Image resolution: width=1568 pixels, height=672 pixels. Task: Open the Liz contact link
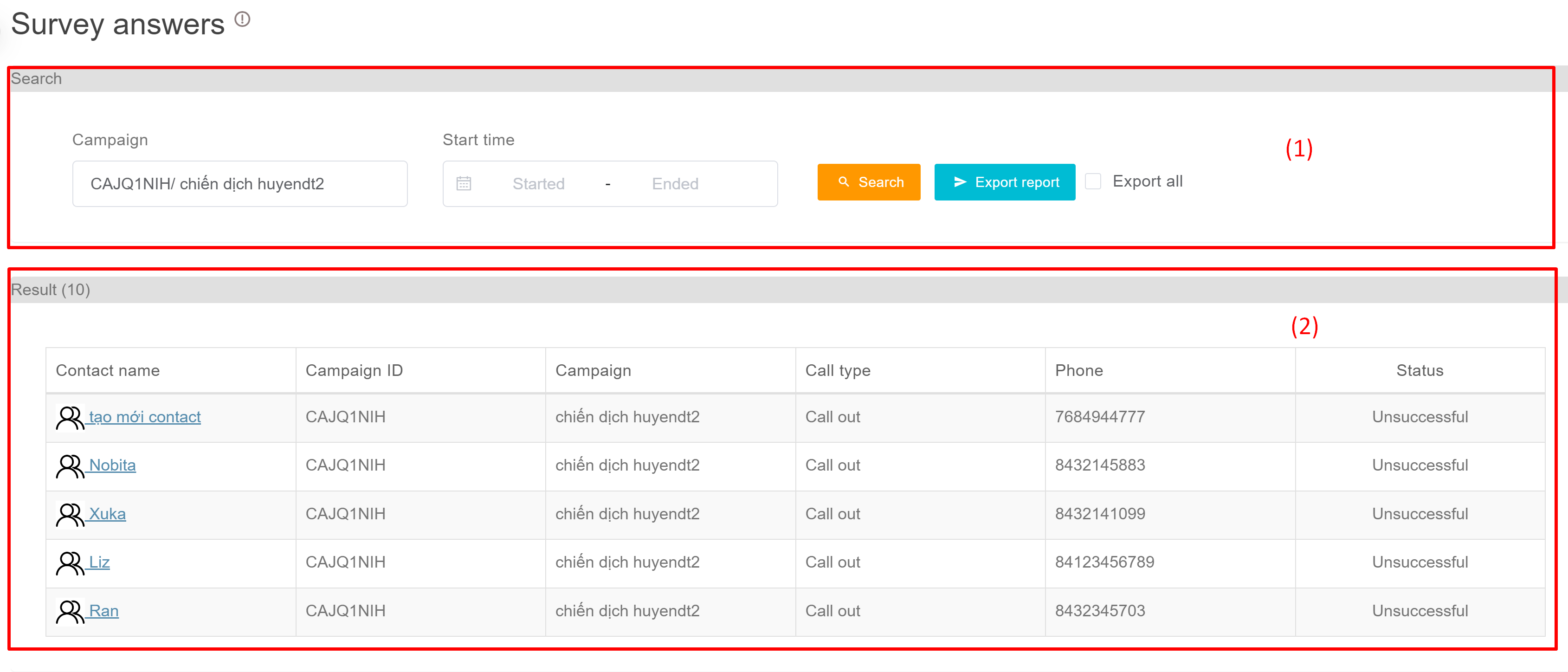pos(100,562)
